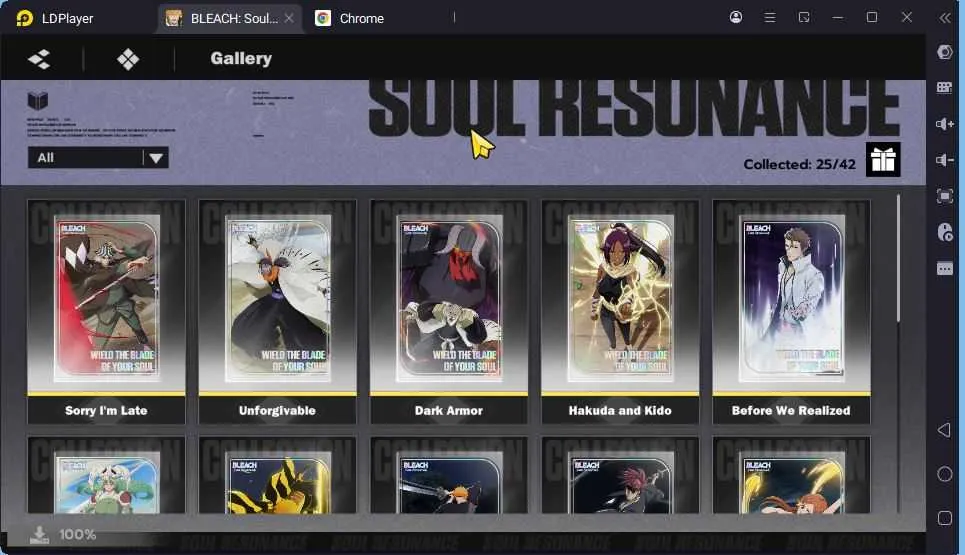The width and height of the screenshot is (965, 555).
Task: Click the gallery vertical scrollbar
Action: (899, 258)
